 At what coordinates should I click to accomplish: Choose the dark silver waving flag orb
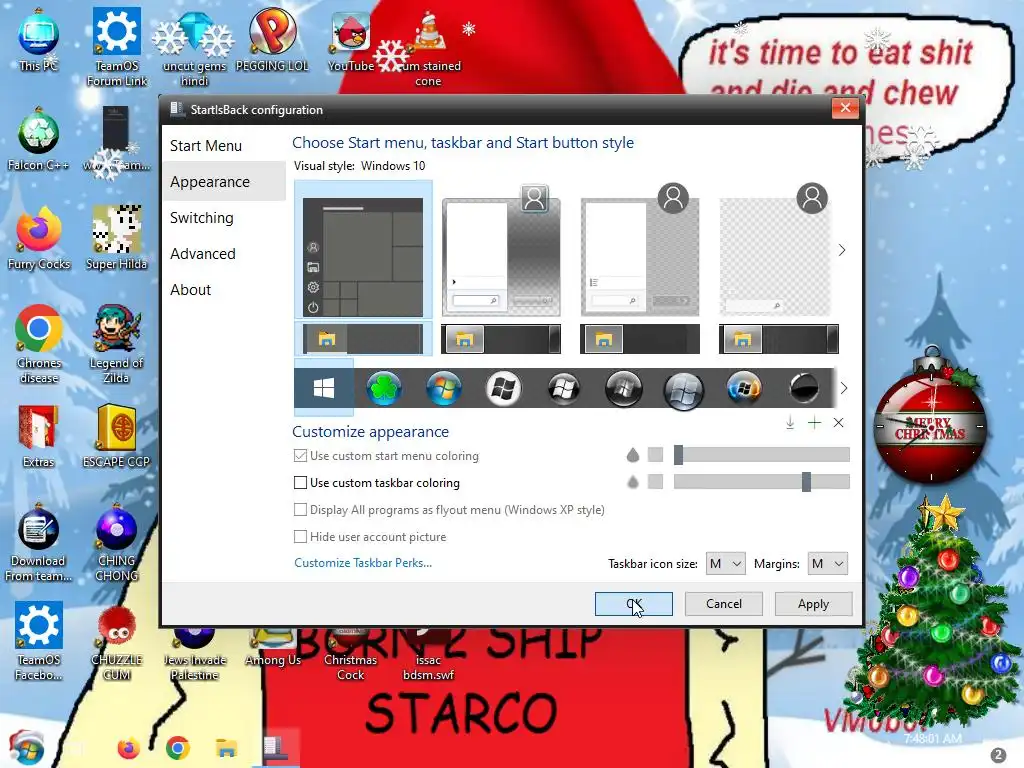(x=564, y=389)
